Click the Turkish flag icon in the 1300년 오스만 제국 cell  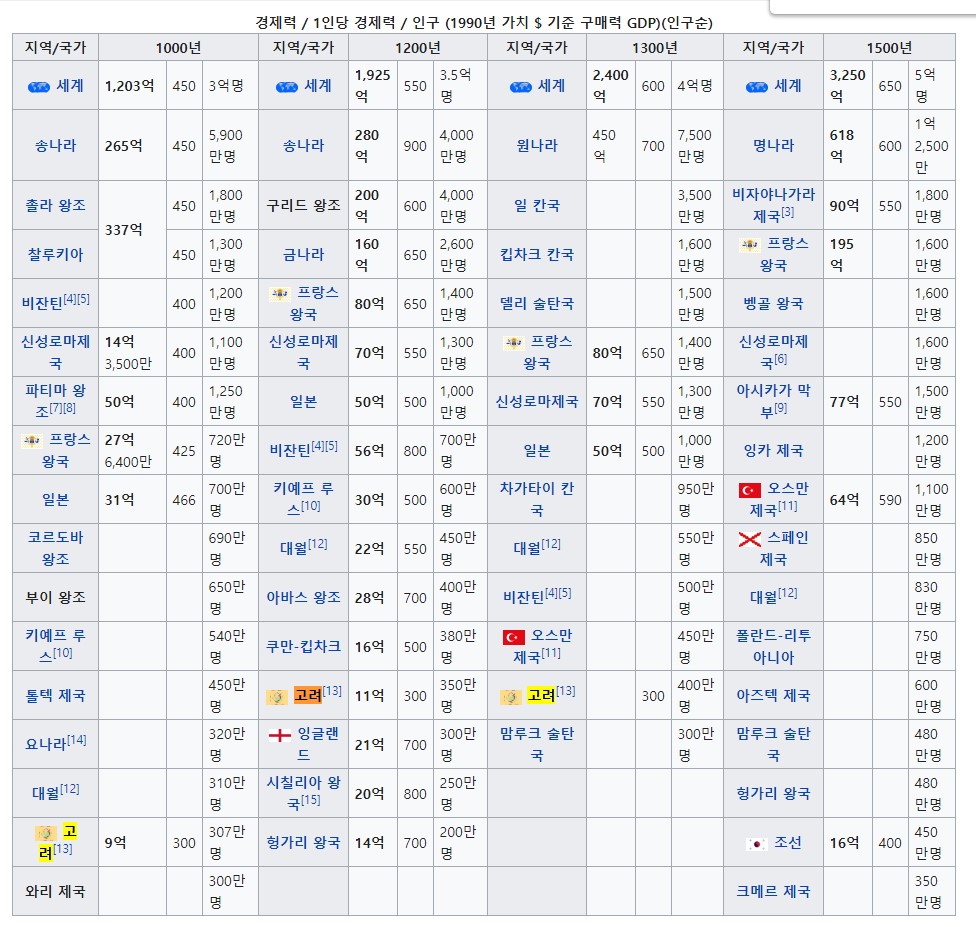tap(514, 637)
